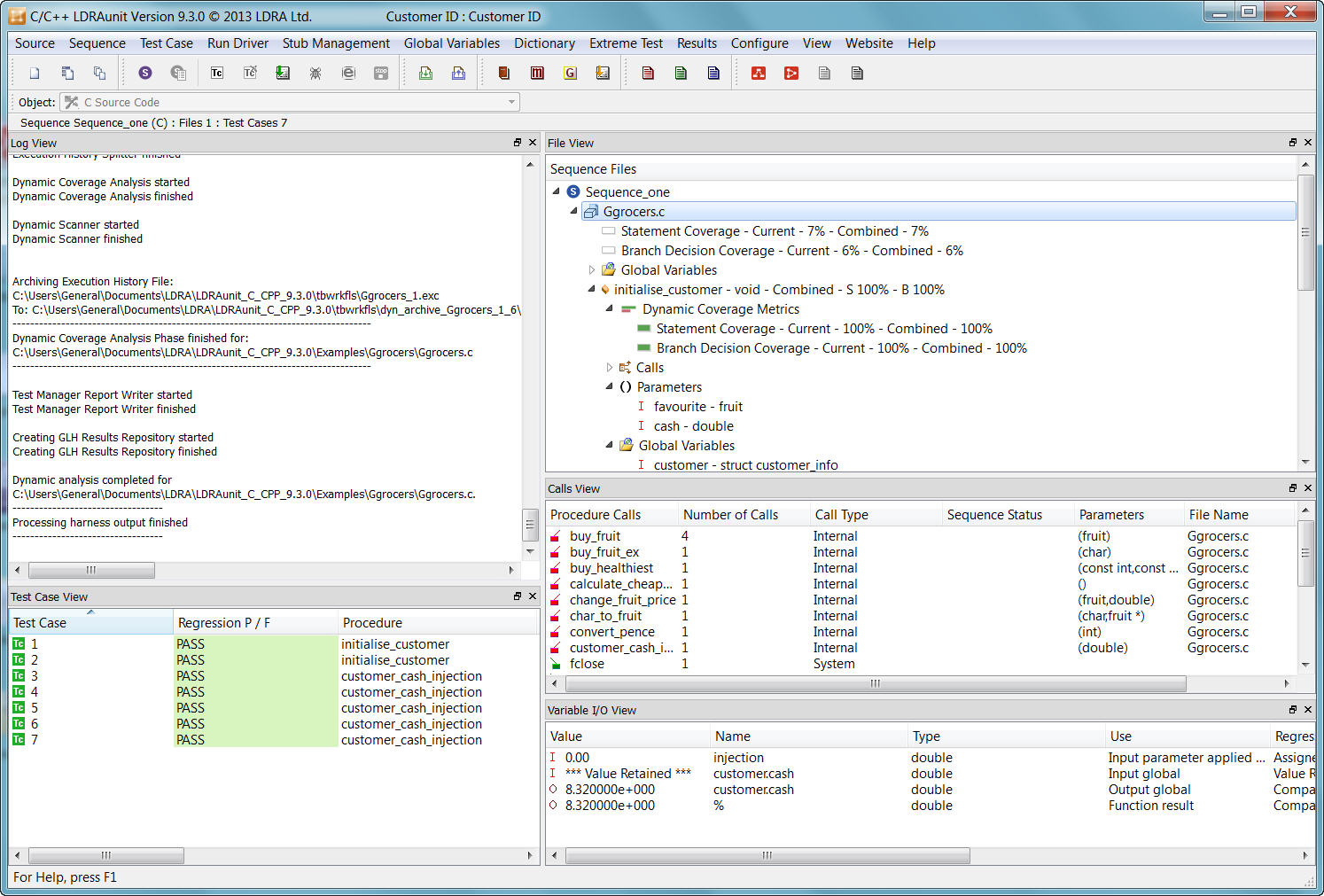Click the purple S sequence toolbar icon
Screen dimensions: 1324x896
click(x=145, y=73)
